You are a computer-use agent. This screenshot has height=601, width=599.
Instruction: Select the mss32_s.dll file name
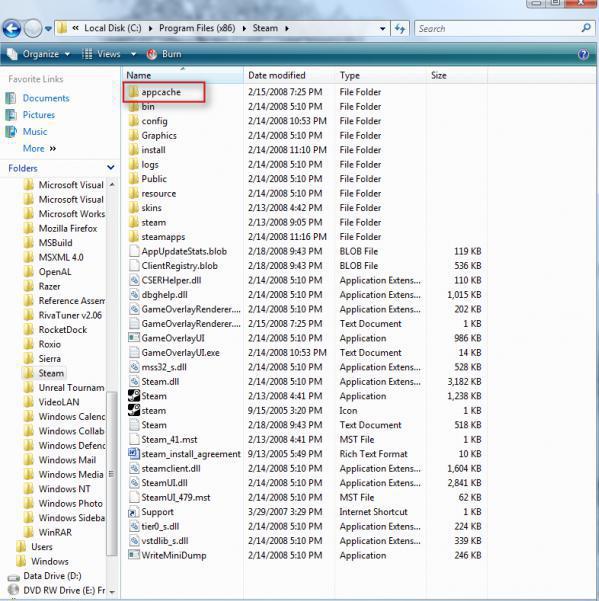pyautogui.click(x=164, y=367)
